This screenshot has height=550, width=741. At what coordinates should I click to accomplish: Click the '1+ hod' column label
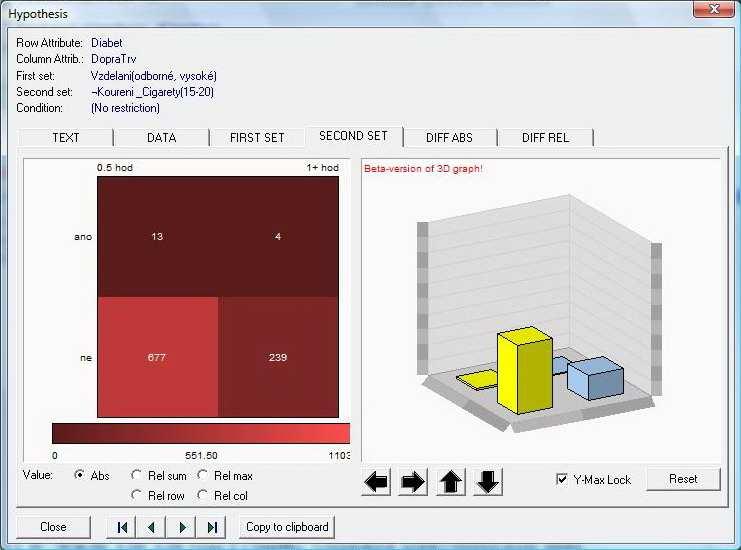[x=322, y=168]
